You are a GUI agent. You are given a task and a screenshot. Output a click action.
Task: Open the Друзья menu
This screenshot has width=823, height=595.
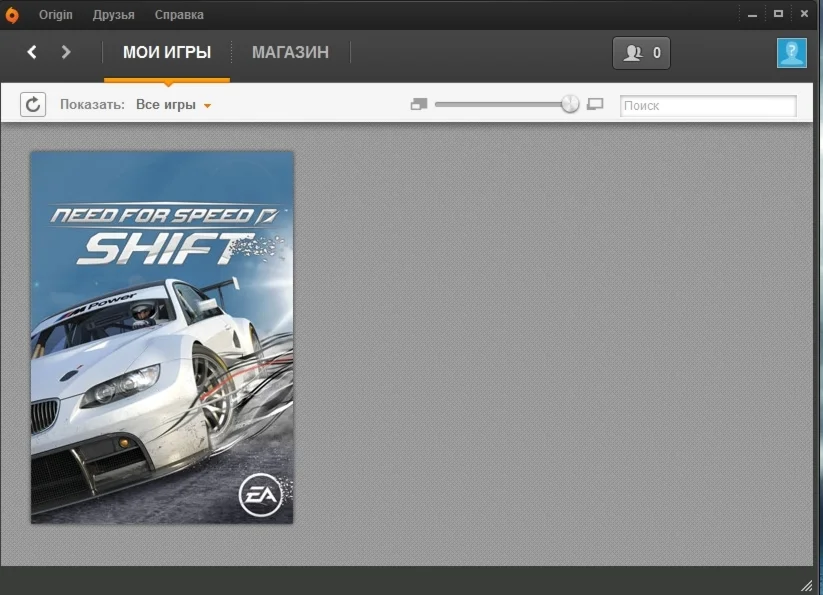tap(113, 14)
